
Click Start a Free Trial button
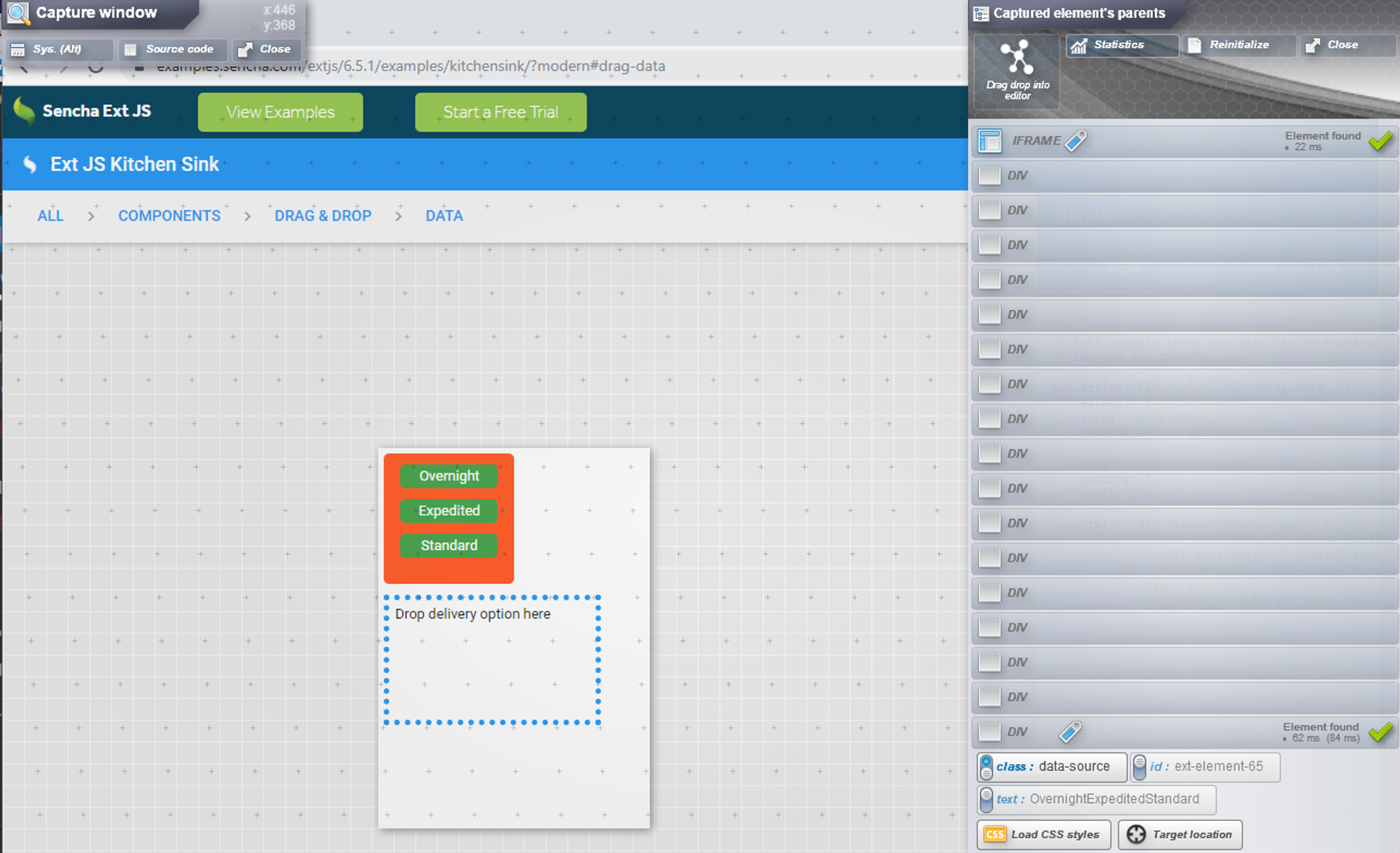click(x=500, y=112)
